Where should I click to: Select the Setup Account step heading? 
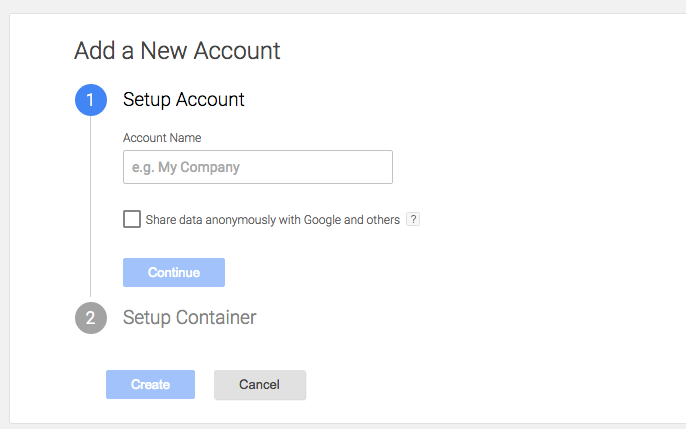point(184,100)
